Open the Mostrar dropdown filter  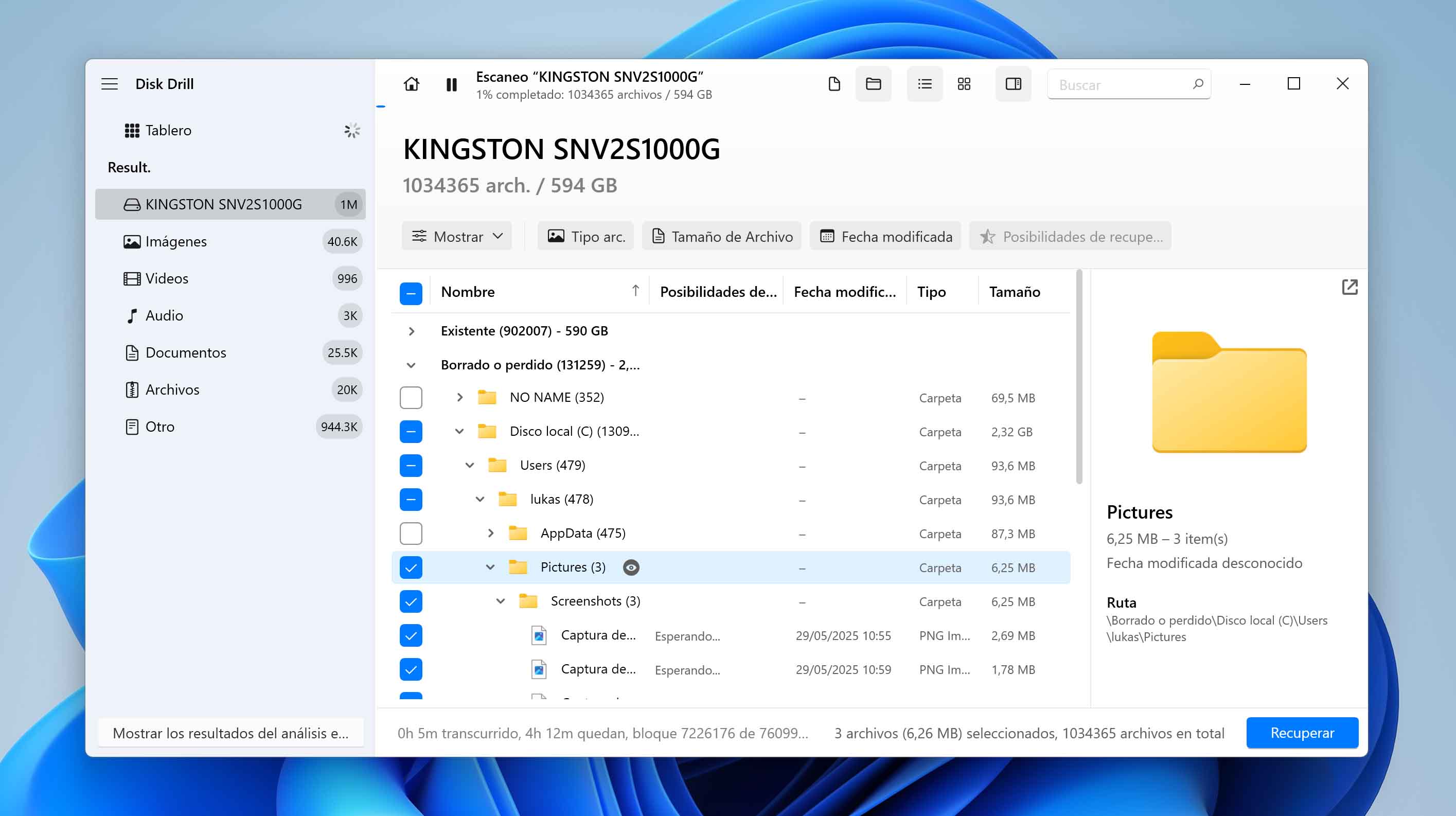(457, 236)
